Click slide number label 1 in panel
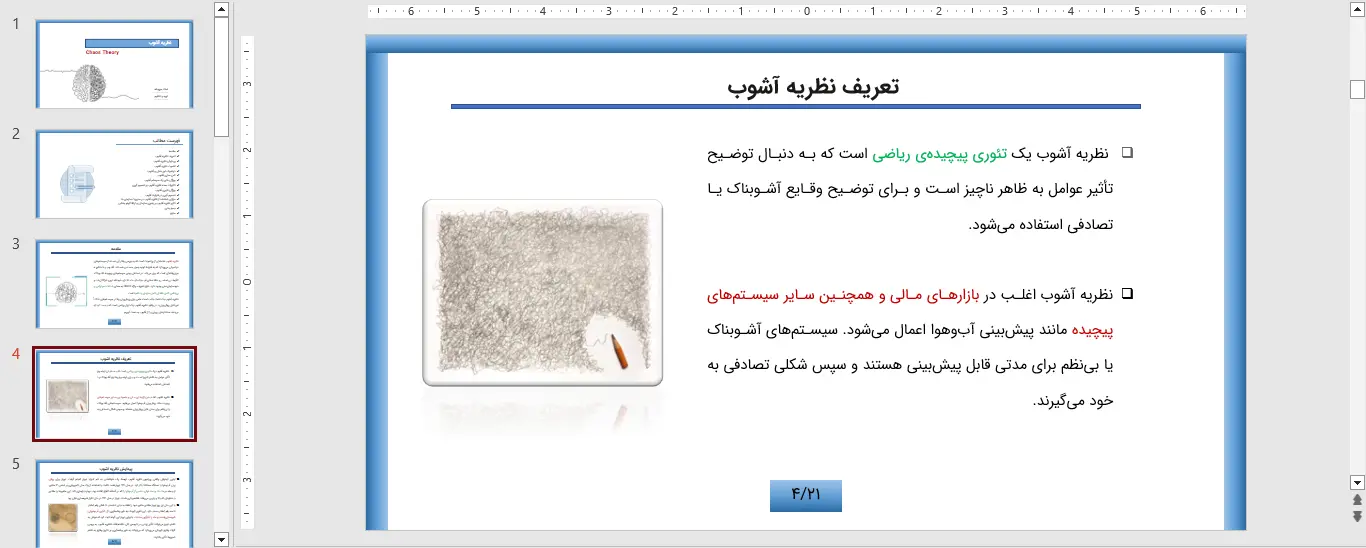 click(x=16, y=24)
